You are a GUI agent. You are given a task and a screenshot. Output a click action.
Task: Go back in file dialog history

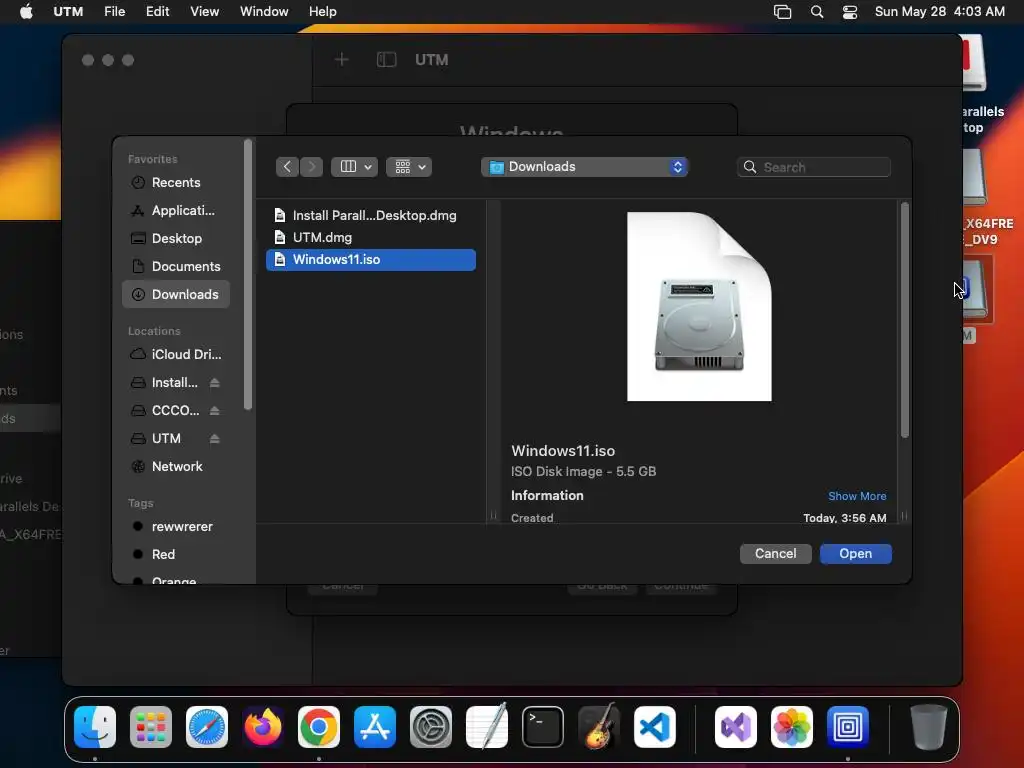pos(287,167)
